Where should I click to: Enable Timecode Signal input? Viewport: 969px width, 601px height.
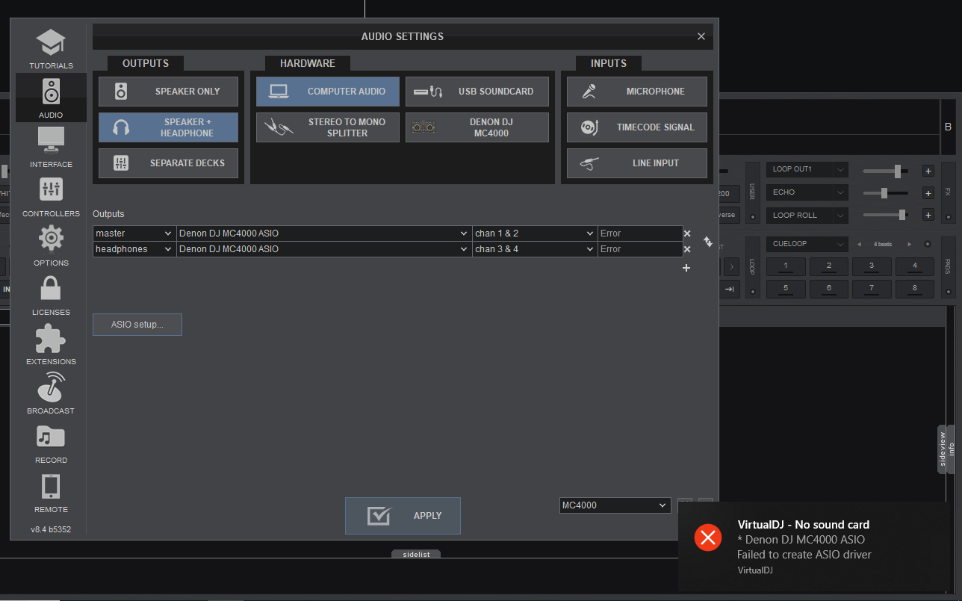[637, 127]
